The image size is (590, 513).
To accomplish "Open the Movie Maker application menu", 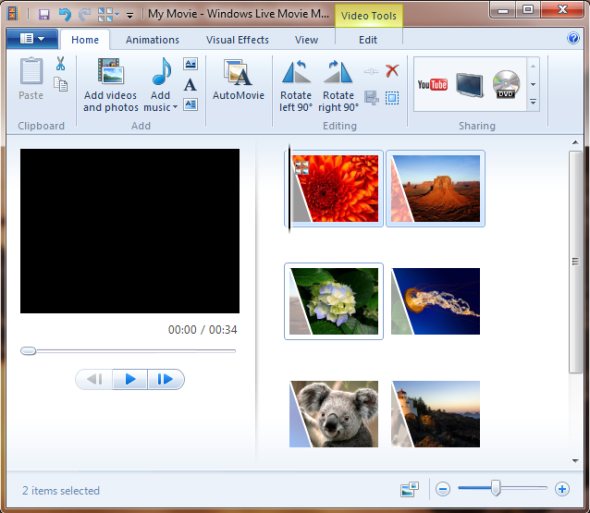I will point(32,38).
